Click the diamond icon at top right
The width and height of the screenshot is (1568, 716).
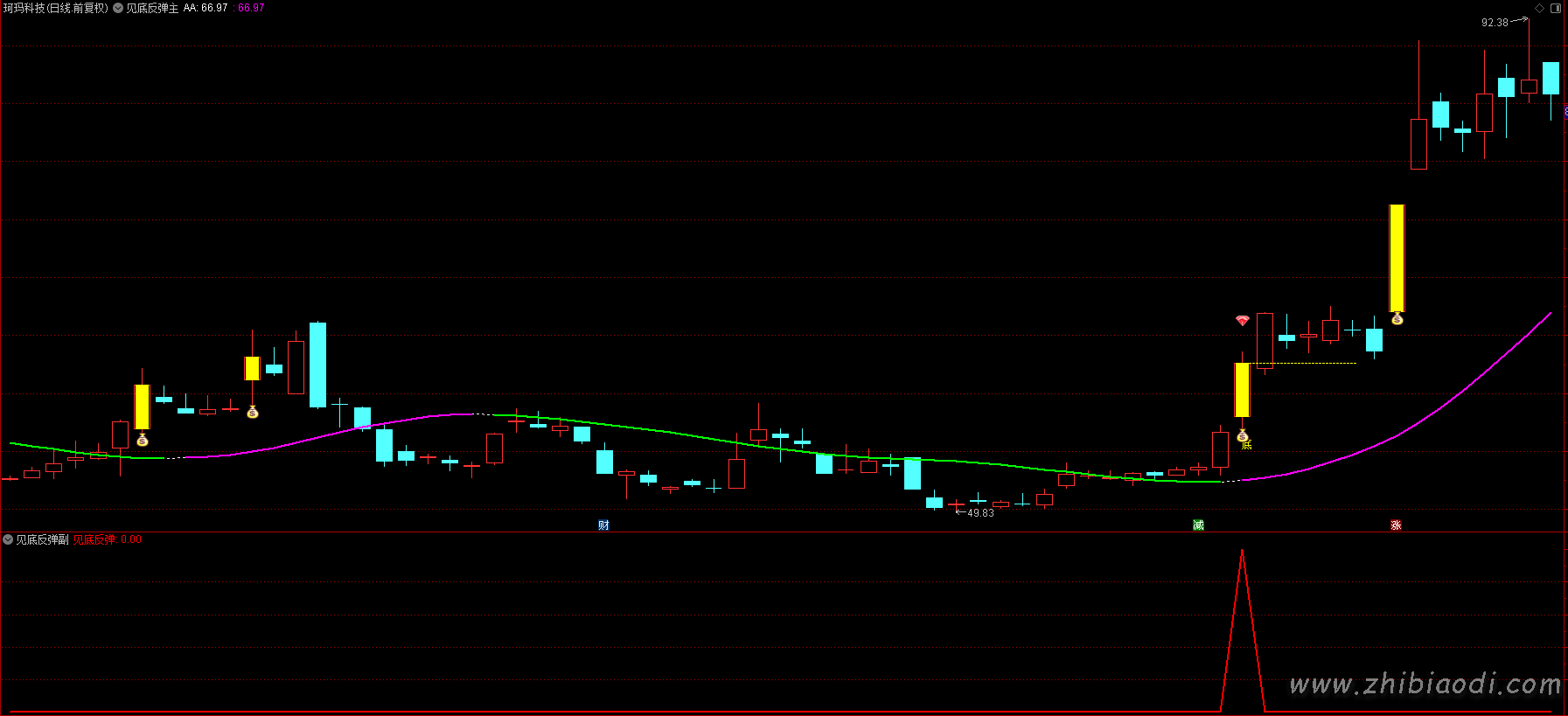[1539, 8]
